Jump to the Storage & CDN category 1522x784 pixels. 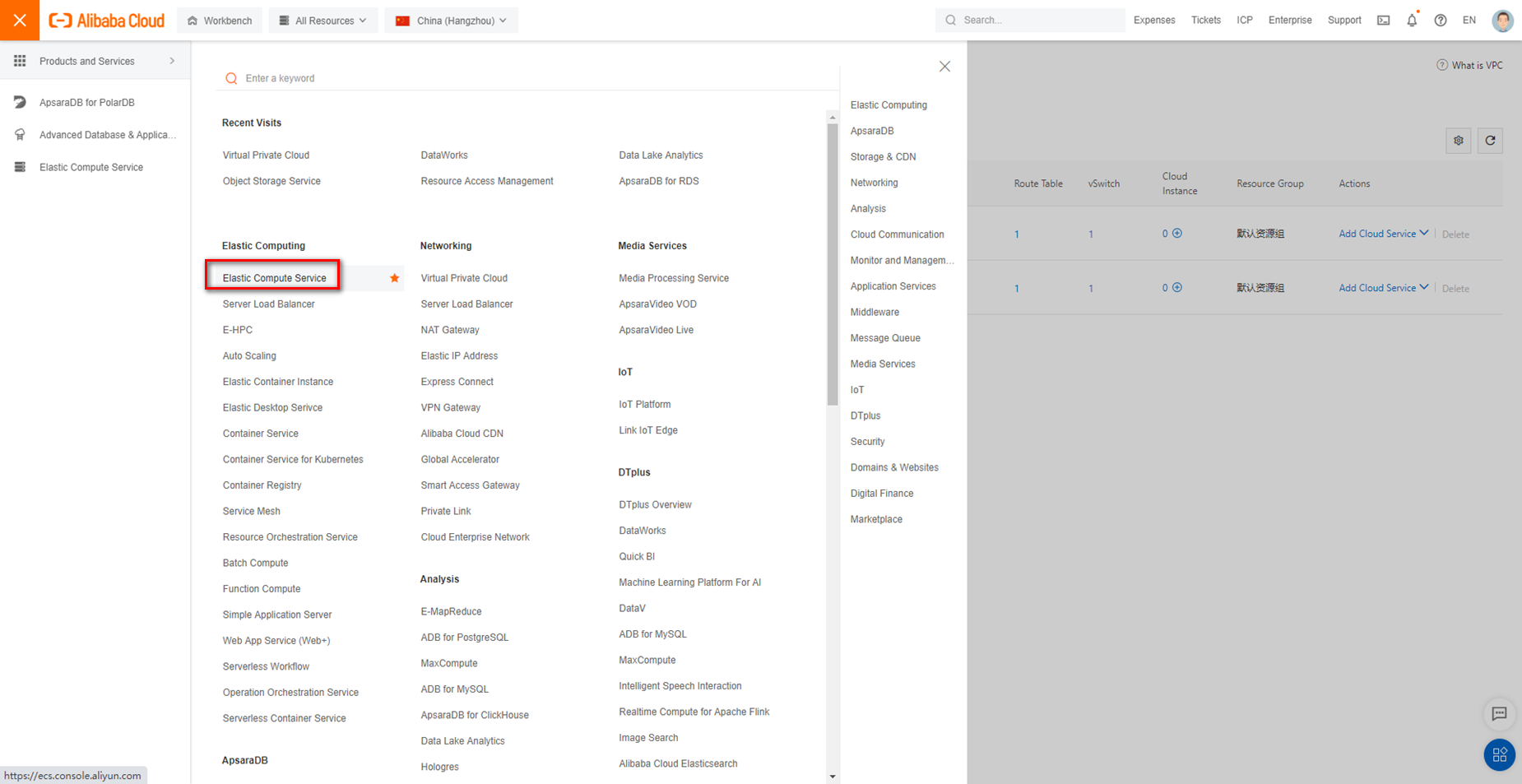(x=883, y=157)
